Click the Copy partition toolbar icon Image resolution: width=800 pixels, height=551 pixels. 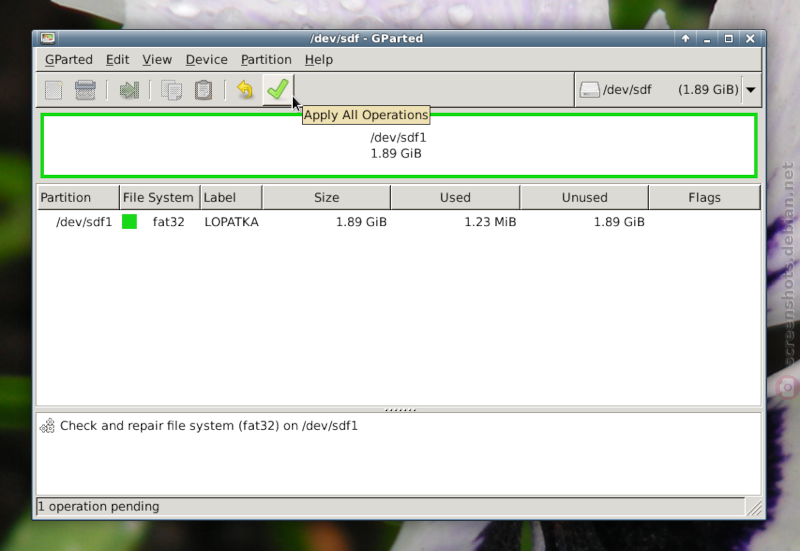pyautogui.click(x=171, y=90)
